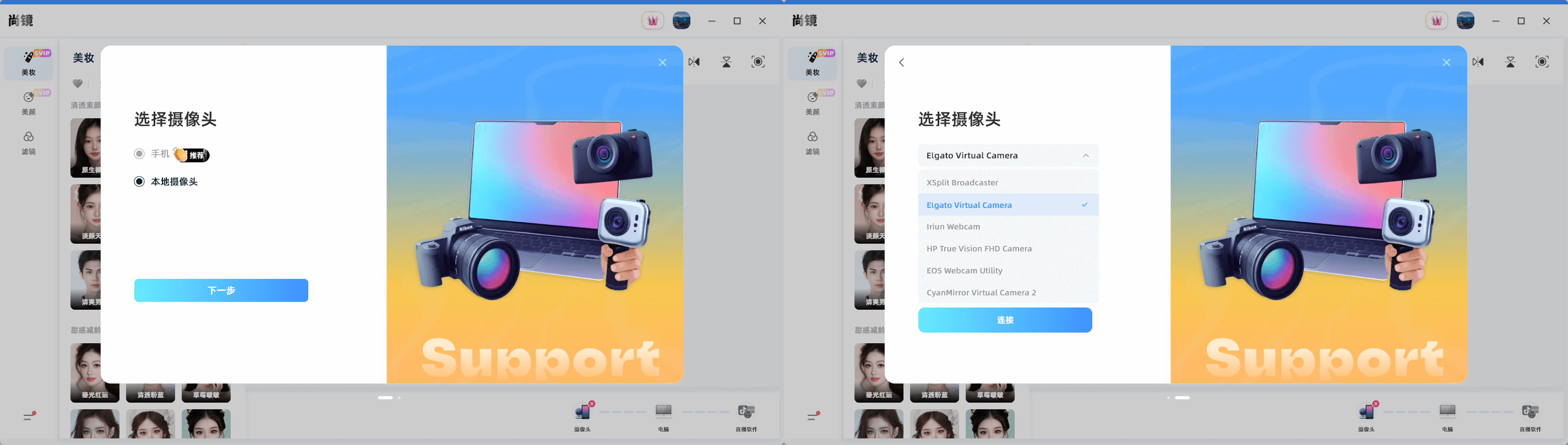Select the 清透粉蓝 makeup thumbnail in the right window
The image size is (1568, 445).
(x=934, y=393)
